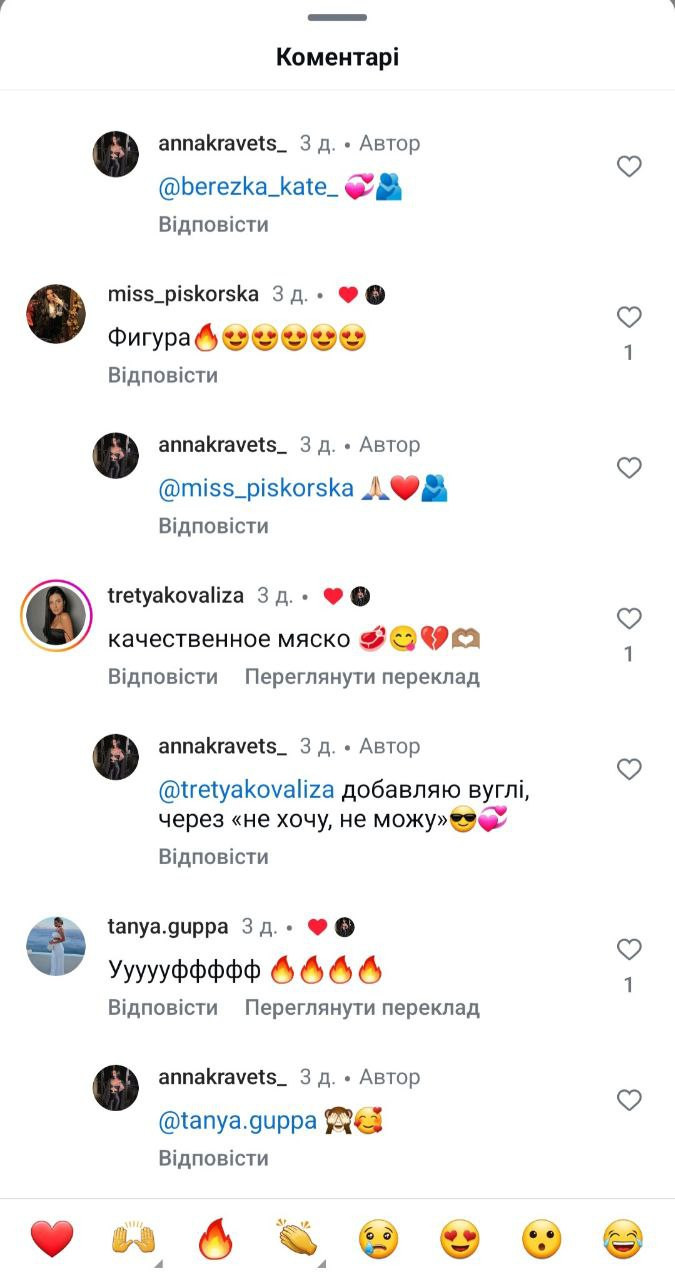Reply to miss_piskorska's Фигура comment
675x1280 pixels.
coord(163,375)
